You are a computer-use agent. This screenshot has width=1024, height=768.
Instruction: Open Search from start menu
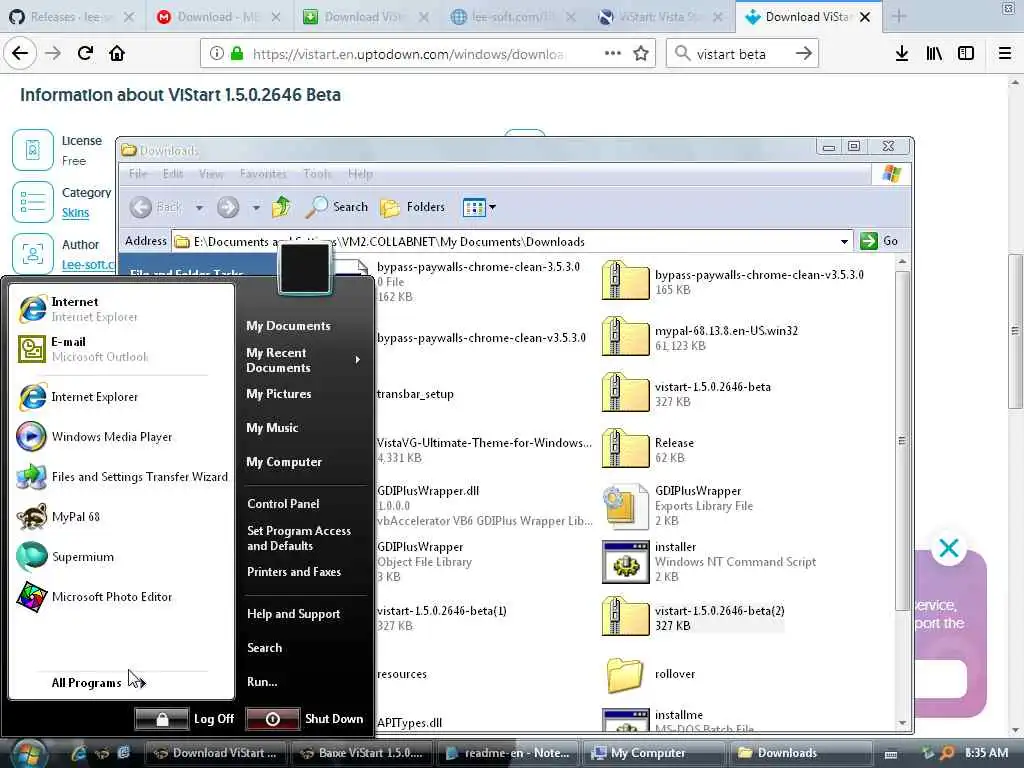(264, 648)
